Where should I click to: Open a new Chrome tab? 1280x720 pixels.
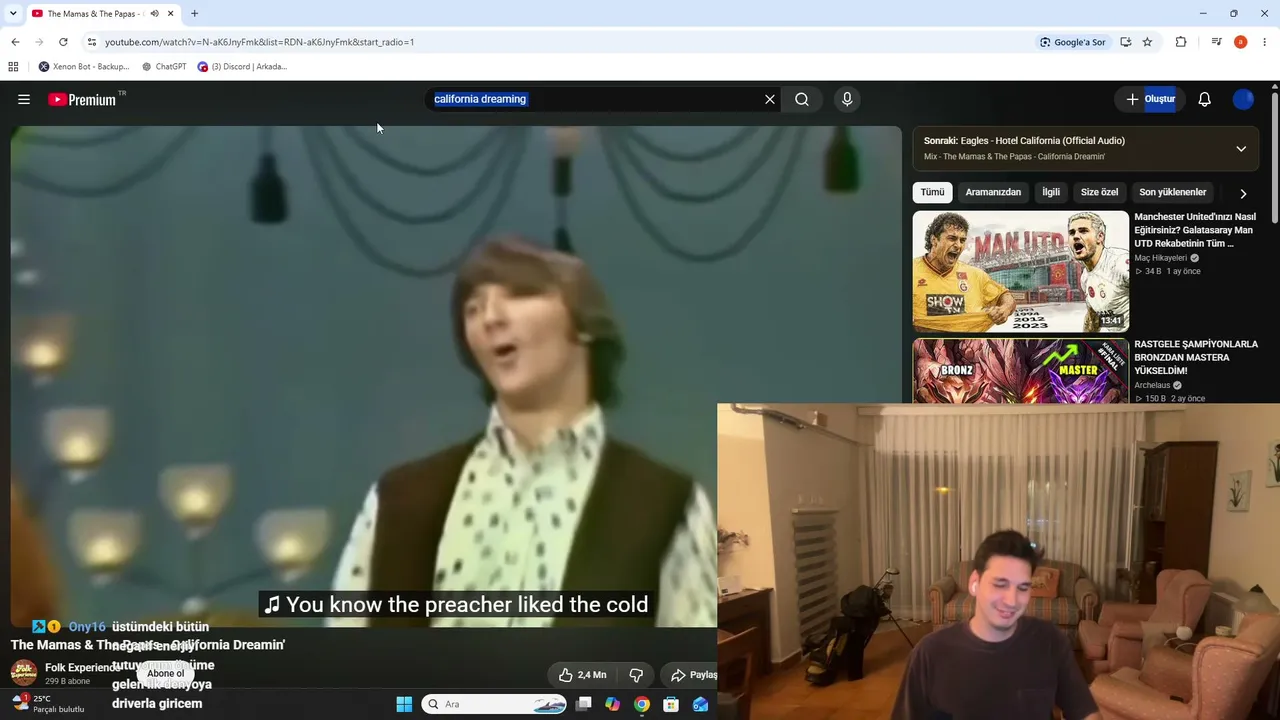click(x=194, y=14)
